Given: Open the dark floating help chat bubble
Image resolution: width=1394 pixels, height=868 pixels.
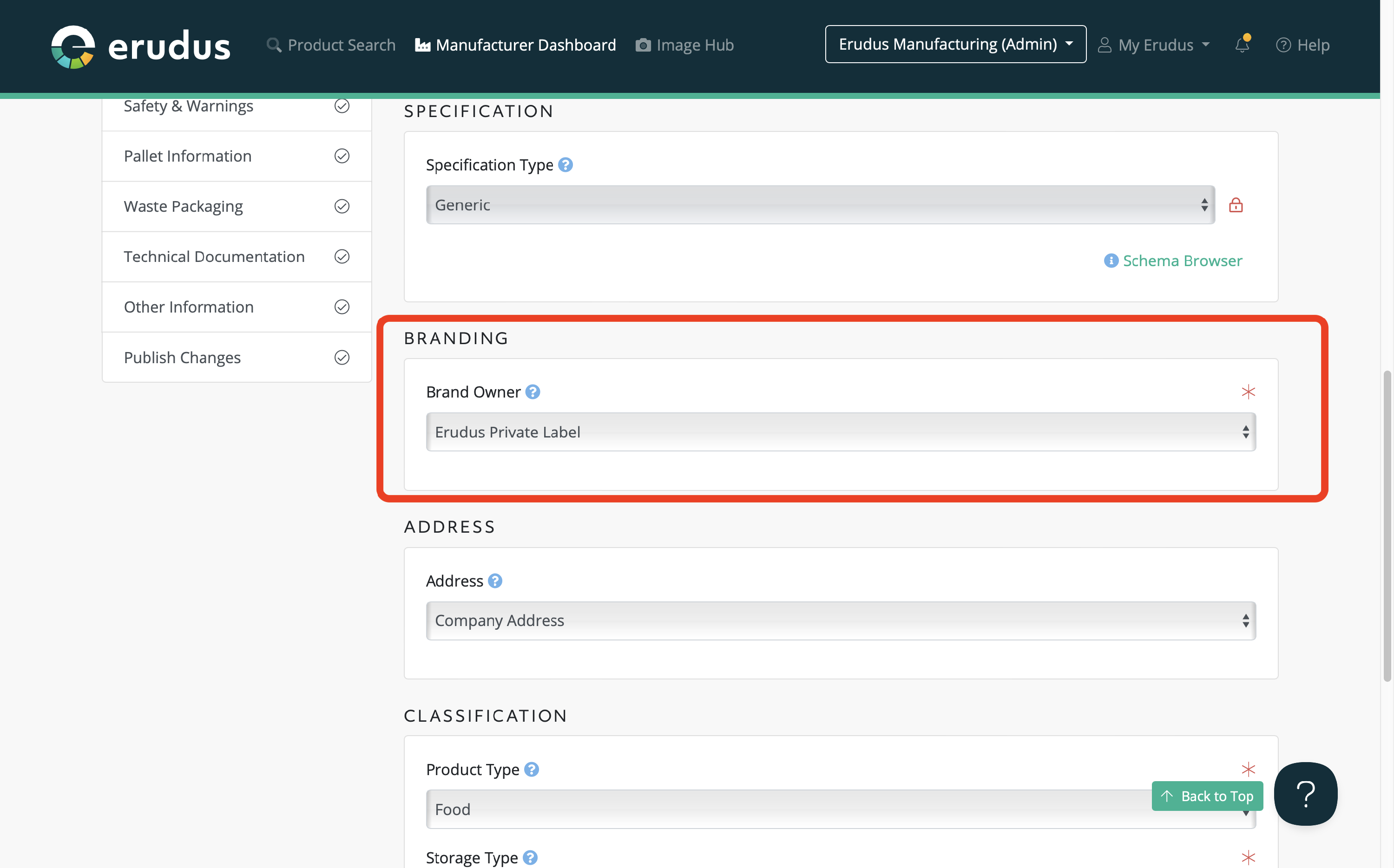Looking at the screenshot, I should point(1305,794).
